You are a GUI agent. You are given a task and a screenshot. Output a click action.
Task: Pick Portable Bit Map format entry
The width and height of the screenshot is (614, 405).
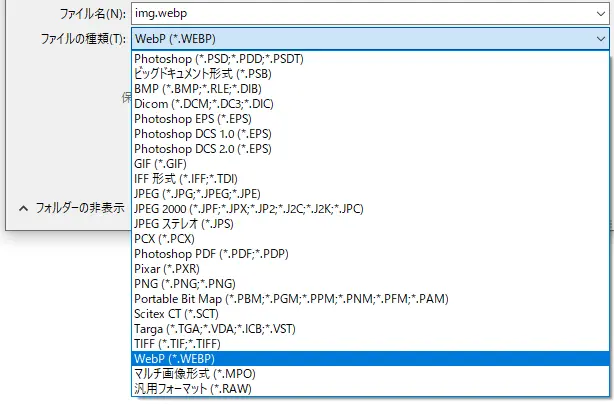pos(370,299)
